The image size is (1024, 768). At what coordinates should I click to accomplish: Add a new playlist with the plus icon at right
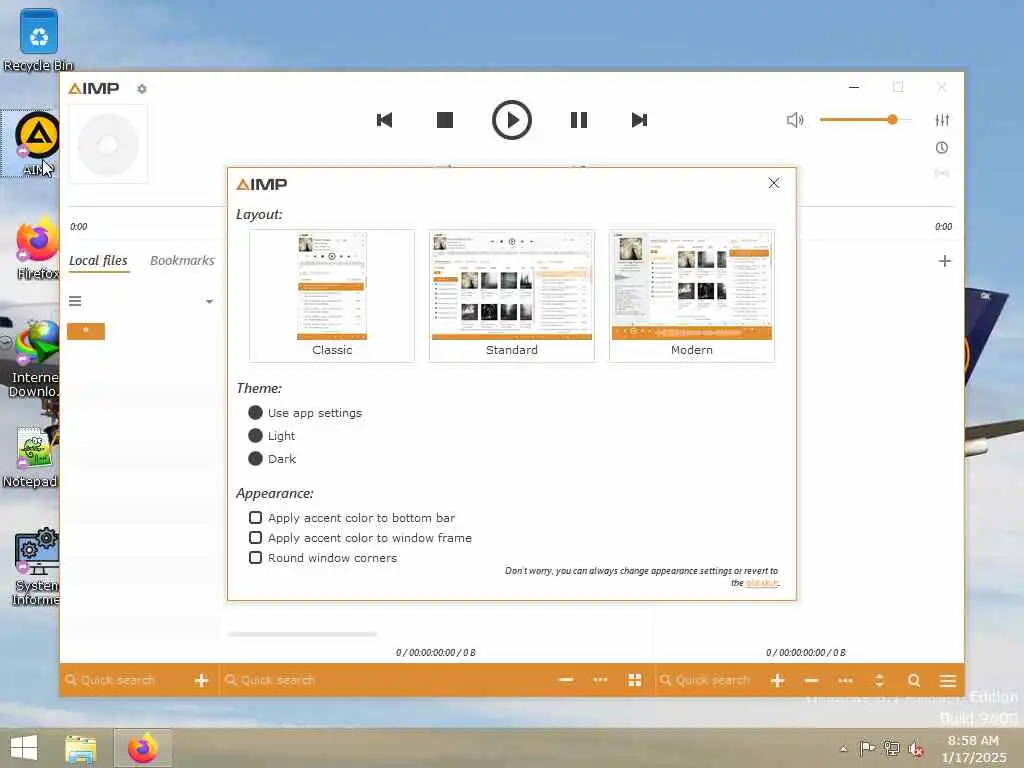[944, 261]
